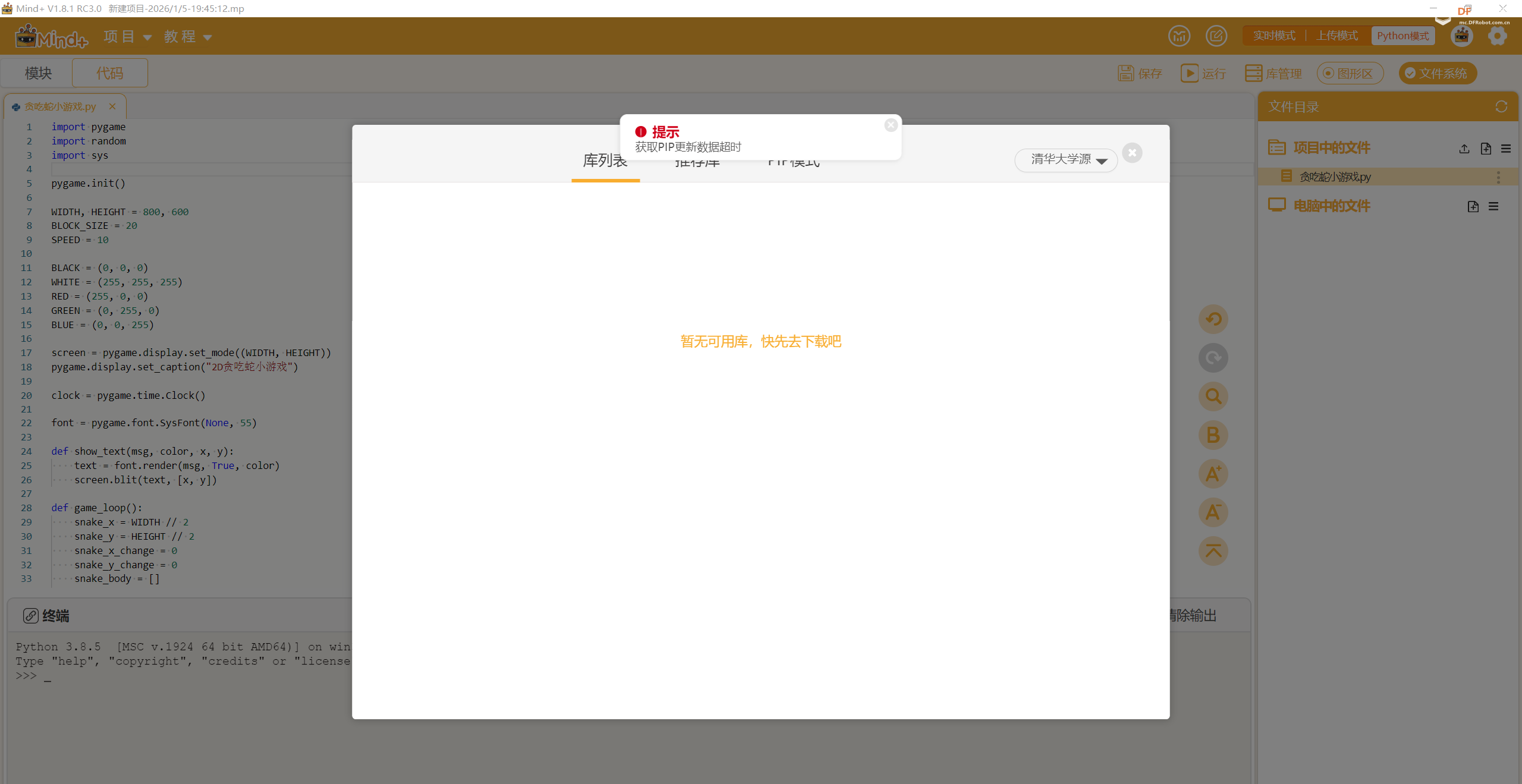
Task: Expand the 项目 menu
Action: [127, 37]
